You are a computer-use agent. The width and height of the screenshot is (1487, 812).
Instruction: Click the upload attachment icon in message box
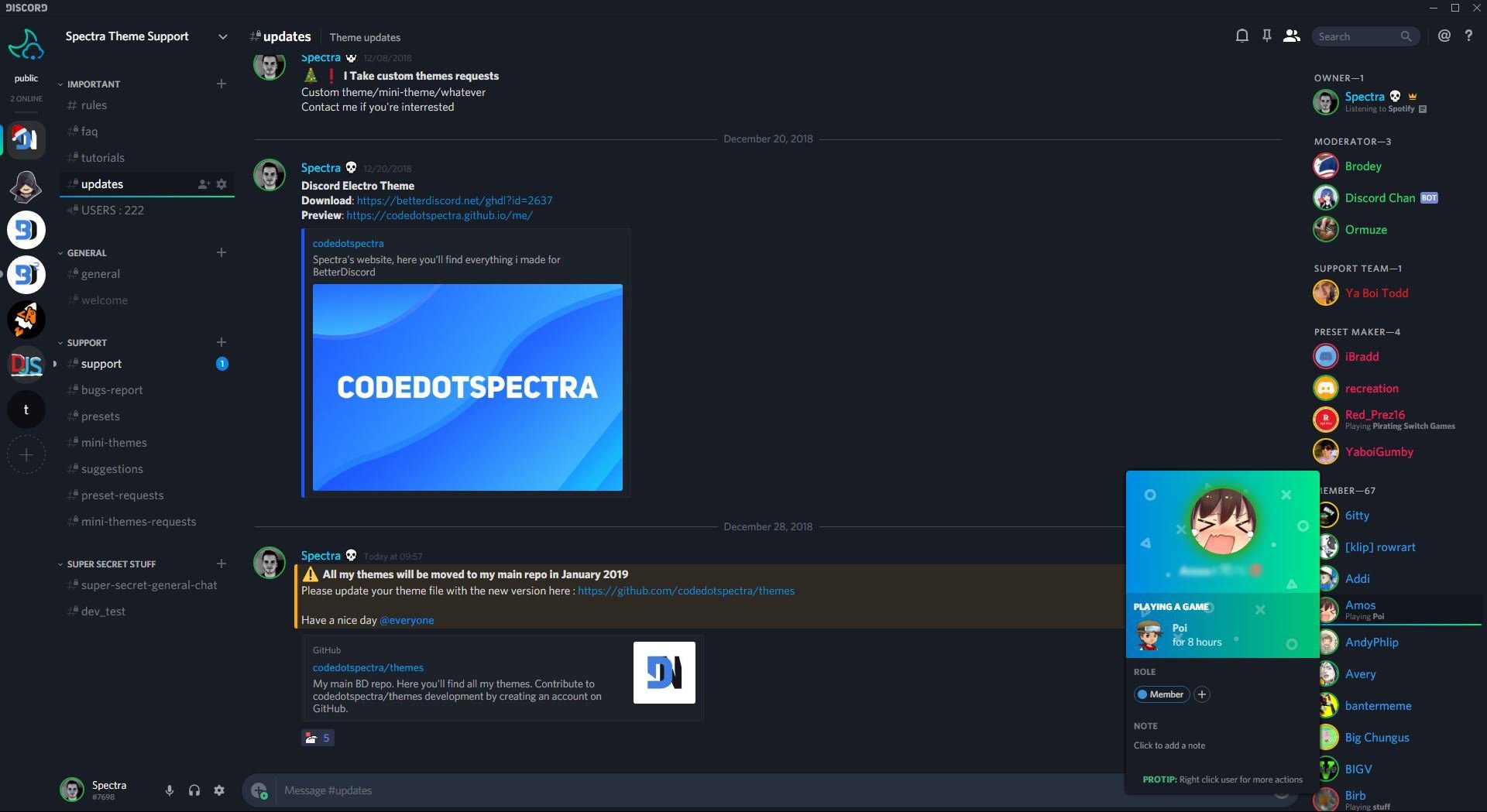[259, 790]
